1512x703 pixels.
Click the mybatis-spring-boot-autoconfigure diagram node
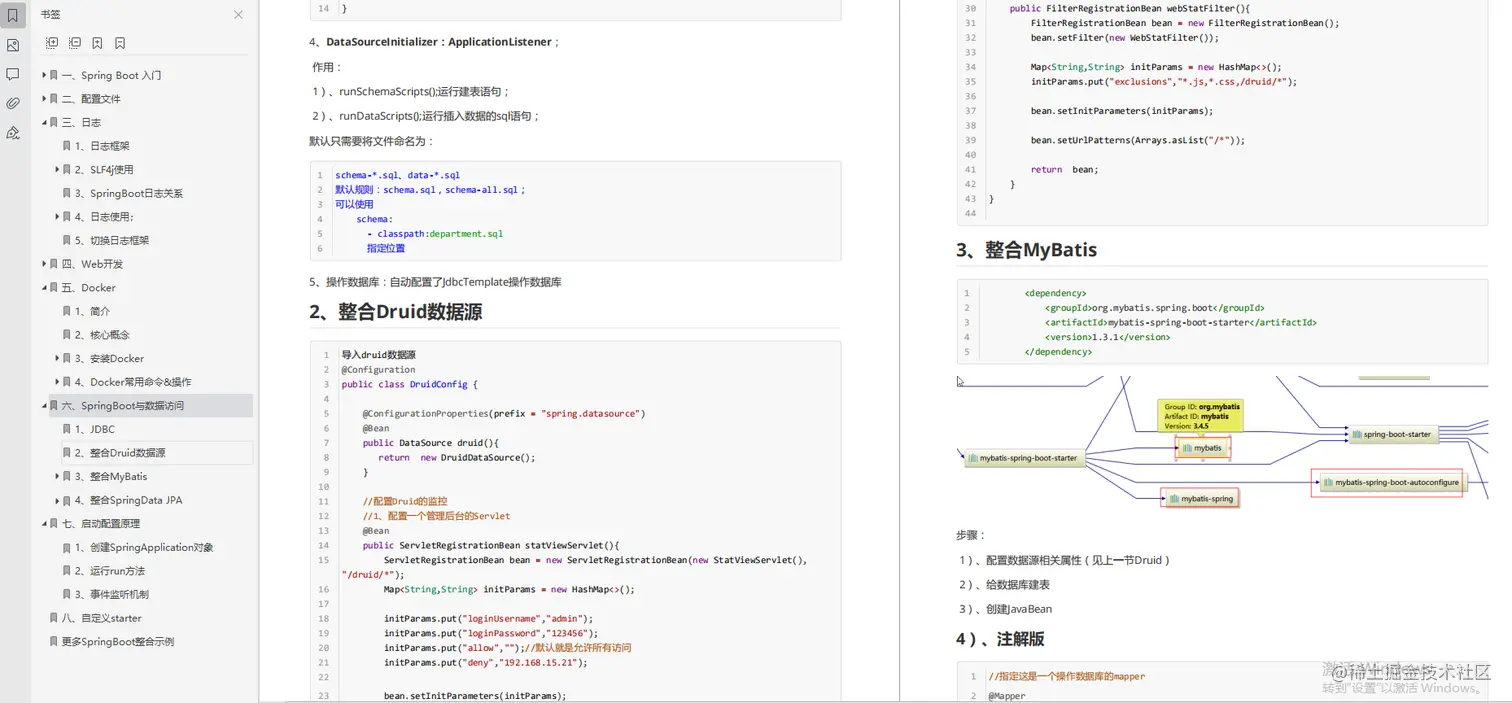click(1391, 483)
